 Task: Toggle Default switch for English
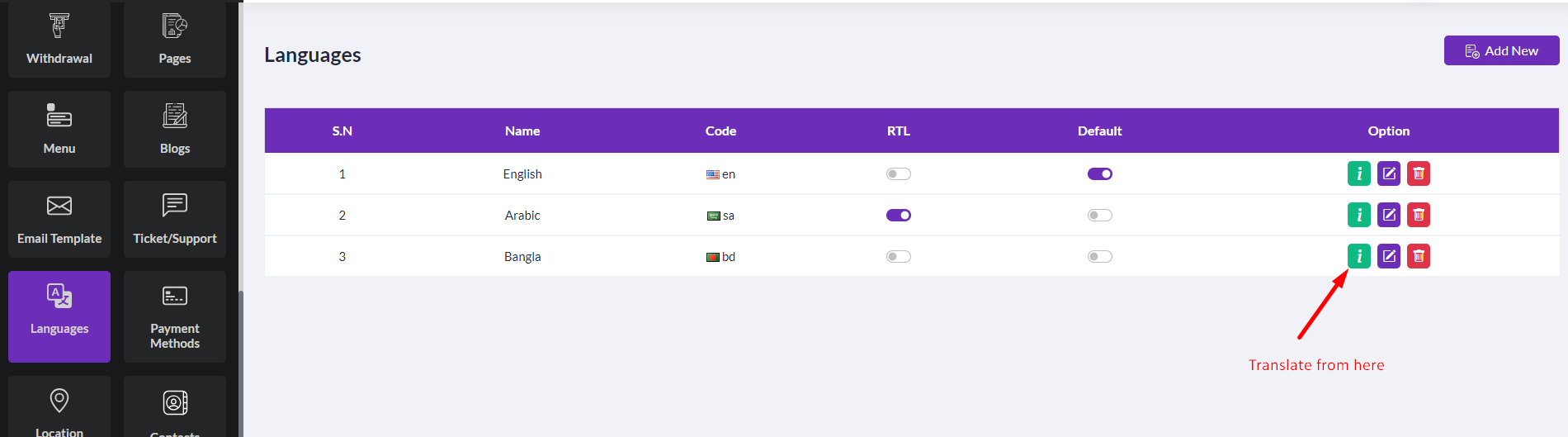tap(1100, 174)
